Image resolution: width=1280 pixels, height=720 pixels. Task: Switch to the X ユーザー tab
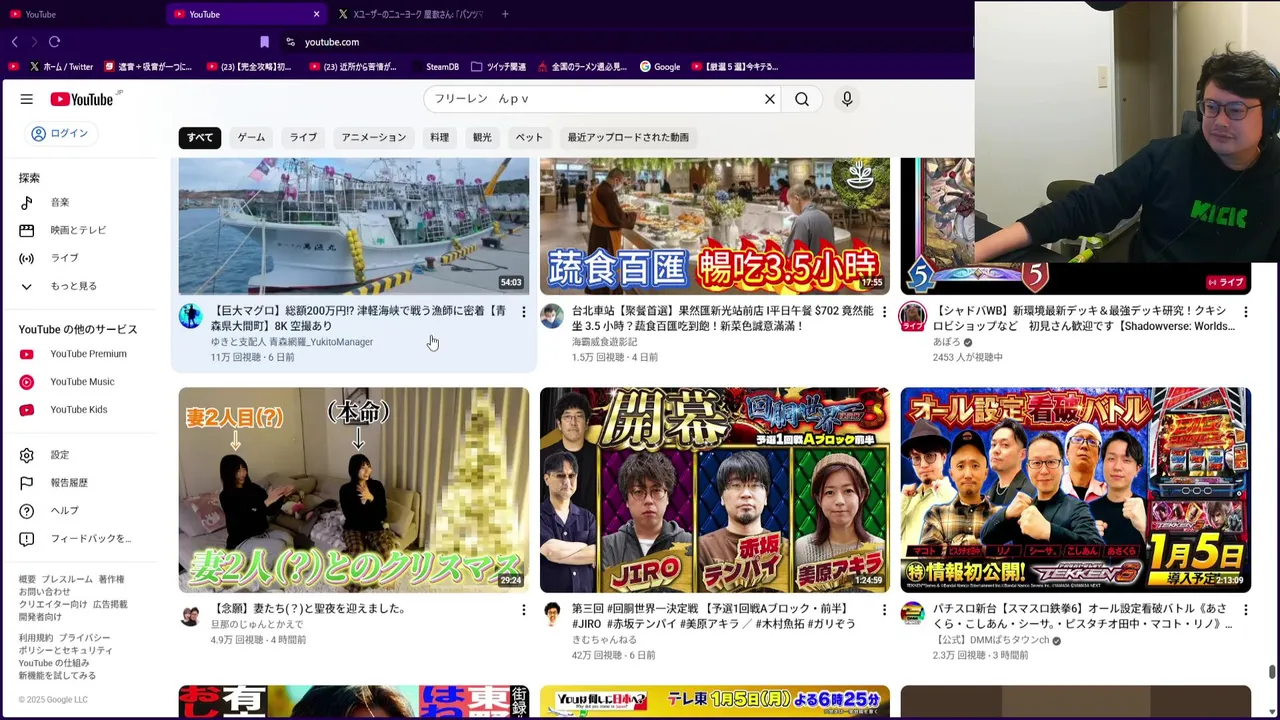point(410,14)
